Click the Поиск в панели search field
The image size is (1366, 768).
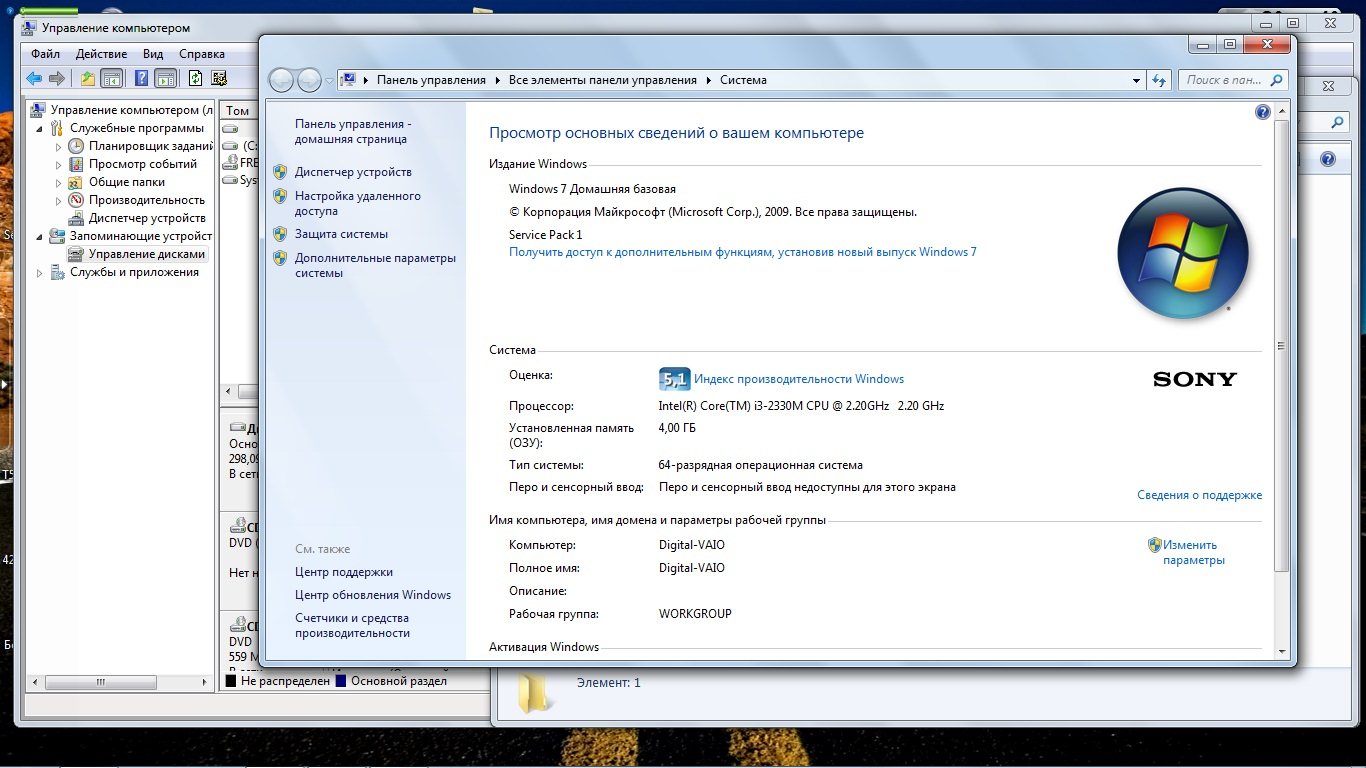click(1225, 80)
